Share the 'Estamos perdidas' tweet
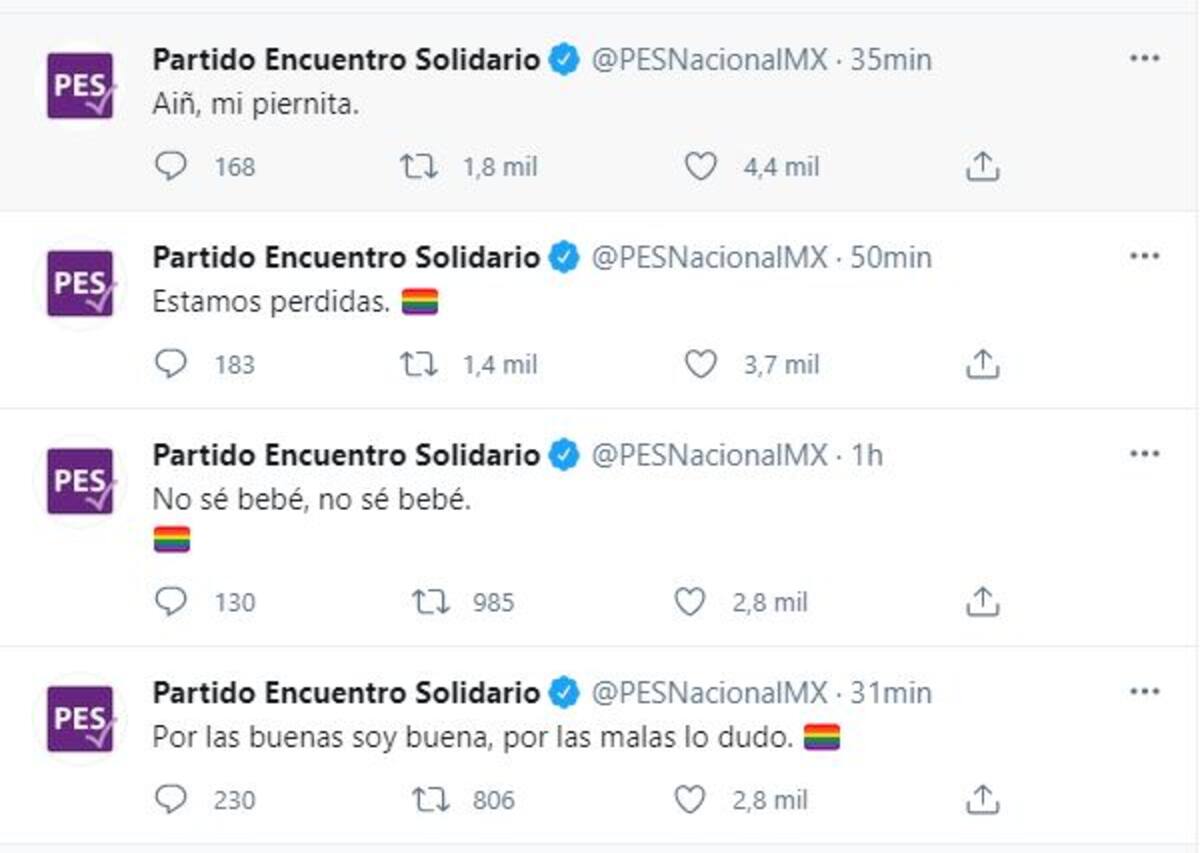 (x=983, y=364)
